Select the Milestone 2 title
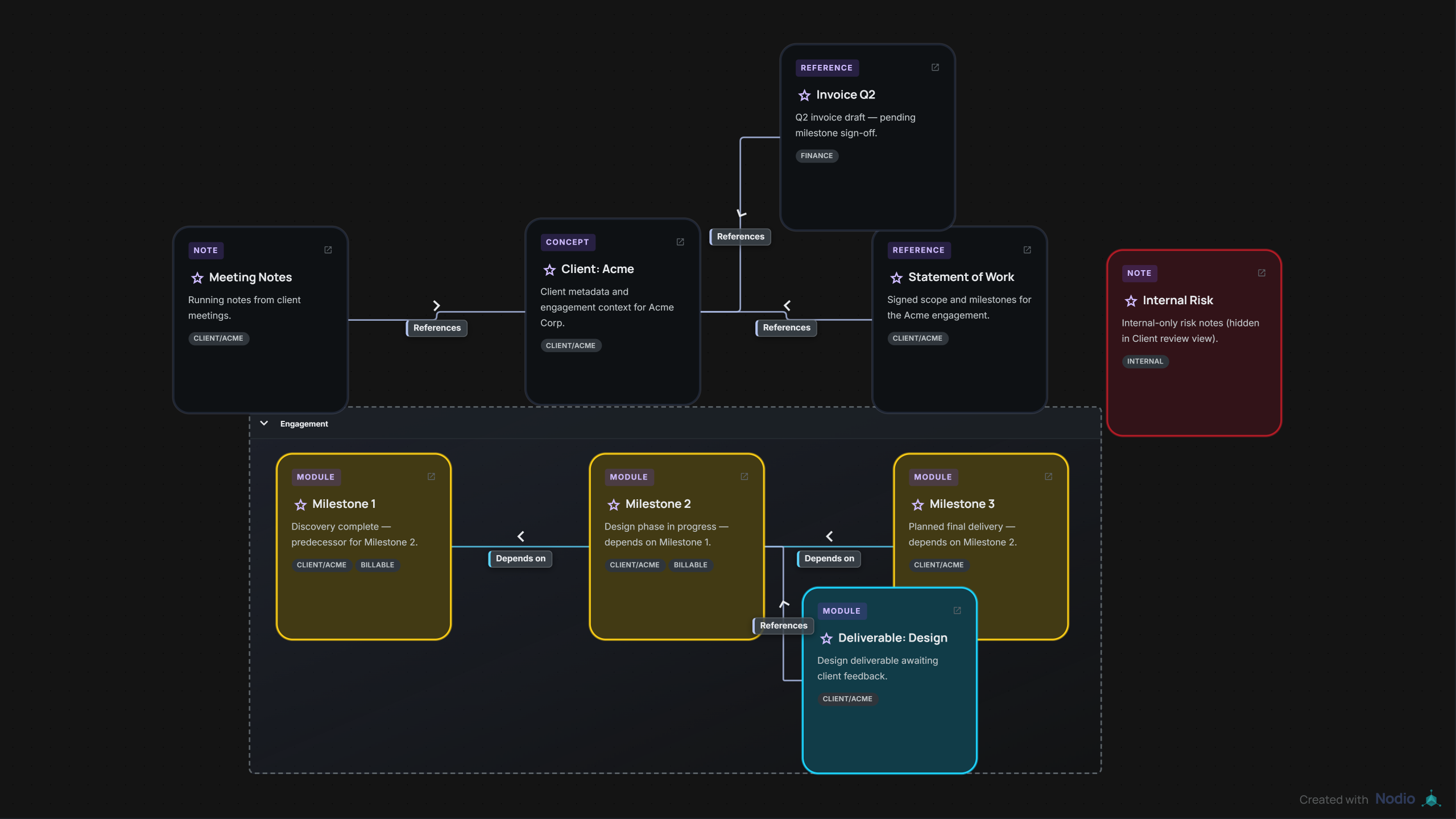Image resolution: width=1456 pixels, height=819 pixels. point(658,504)
